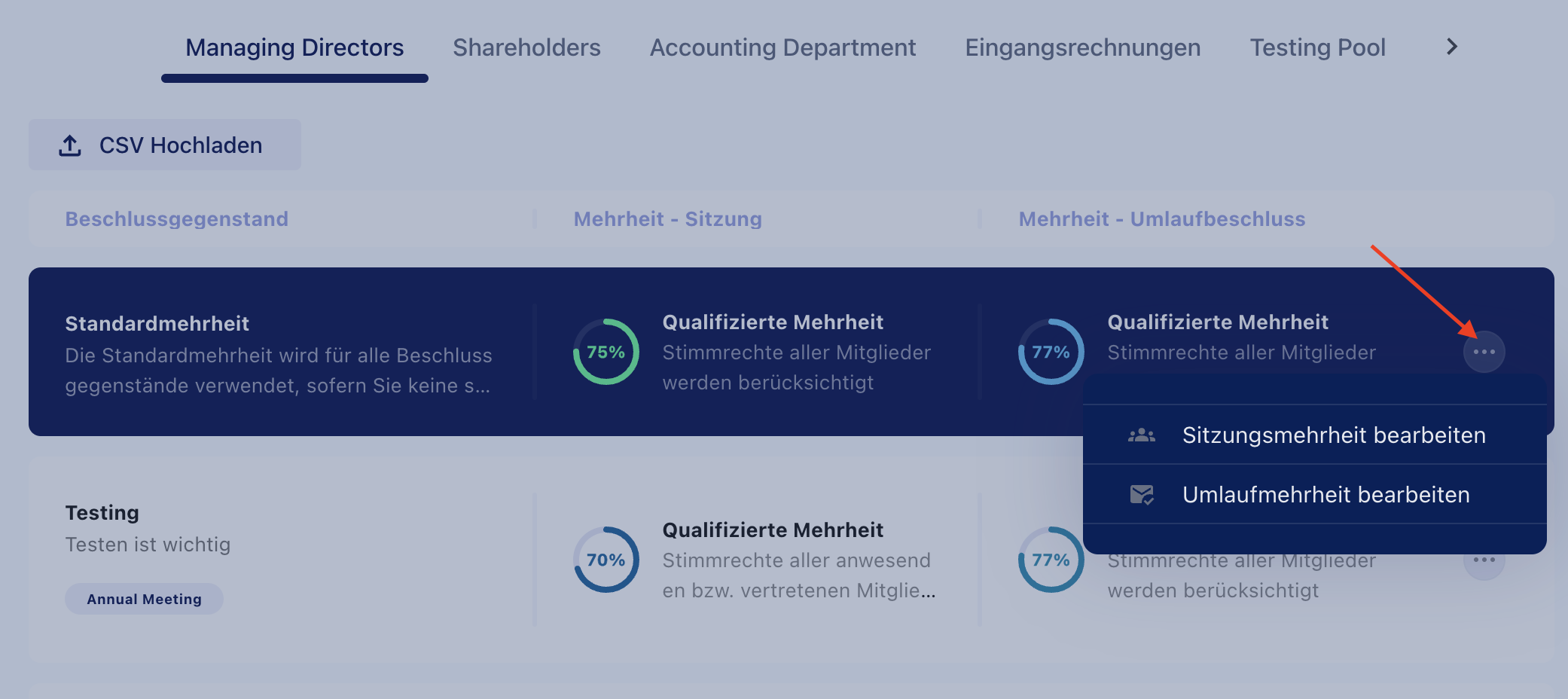The image size is (1568, 699).
Task: Open three-dots menu for Standardmehrheit row
Action: 1484,352
